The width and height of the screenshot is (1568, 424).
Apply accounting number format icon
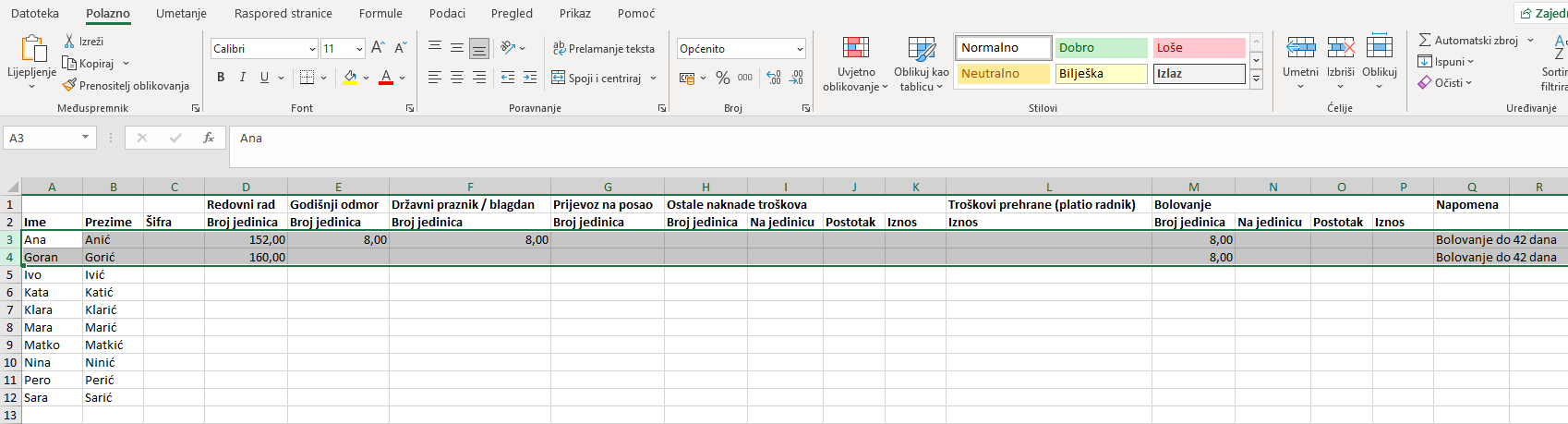[x=687, y=78]
